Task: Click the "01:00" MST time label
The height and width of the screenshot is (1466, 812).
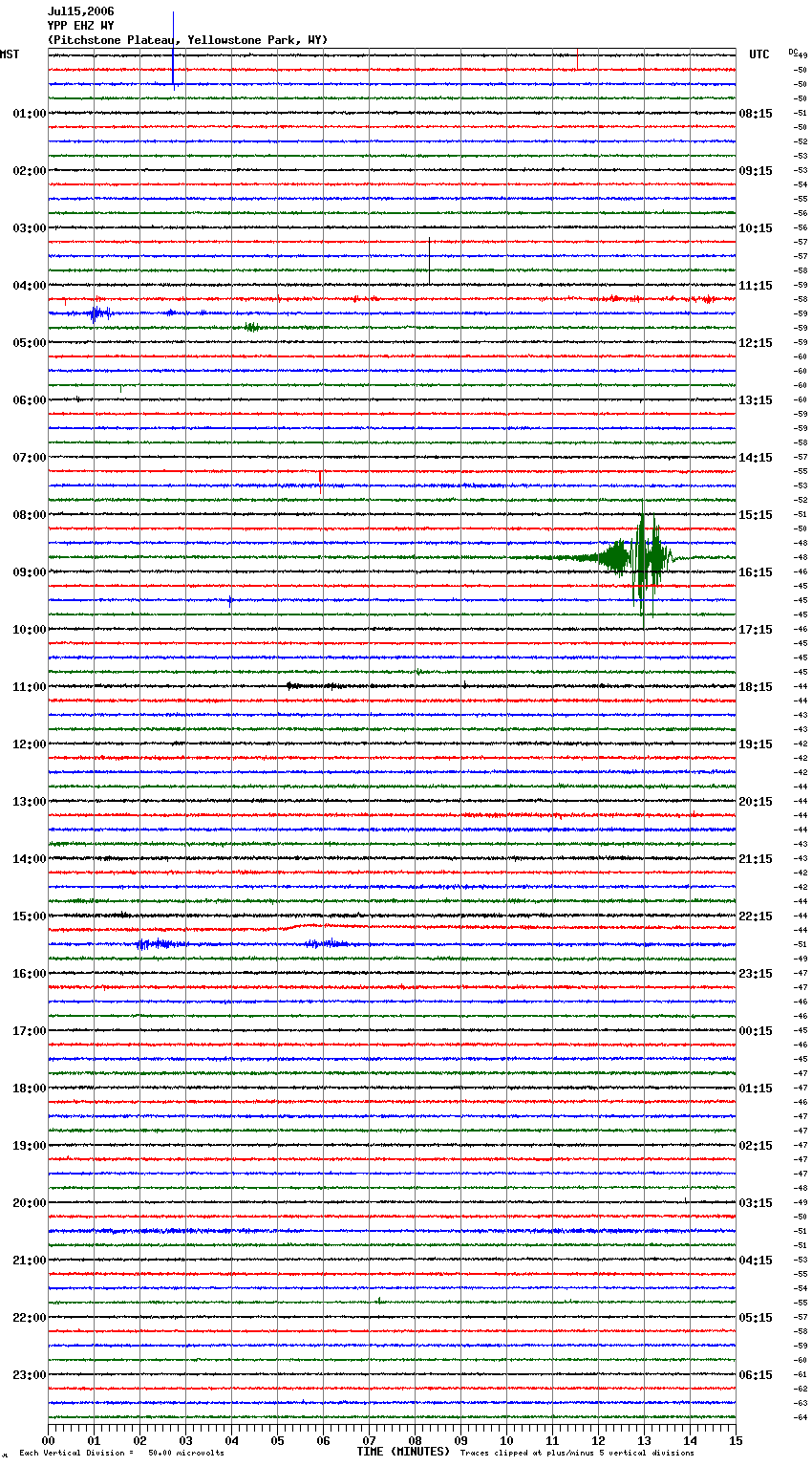Action: click(x=30, y=114)
